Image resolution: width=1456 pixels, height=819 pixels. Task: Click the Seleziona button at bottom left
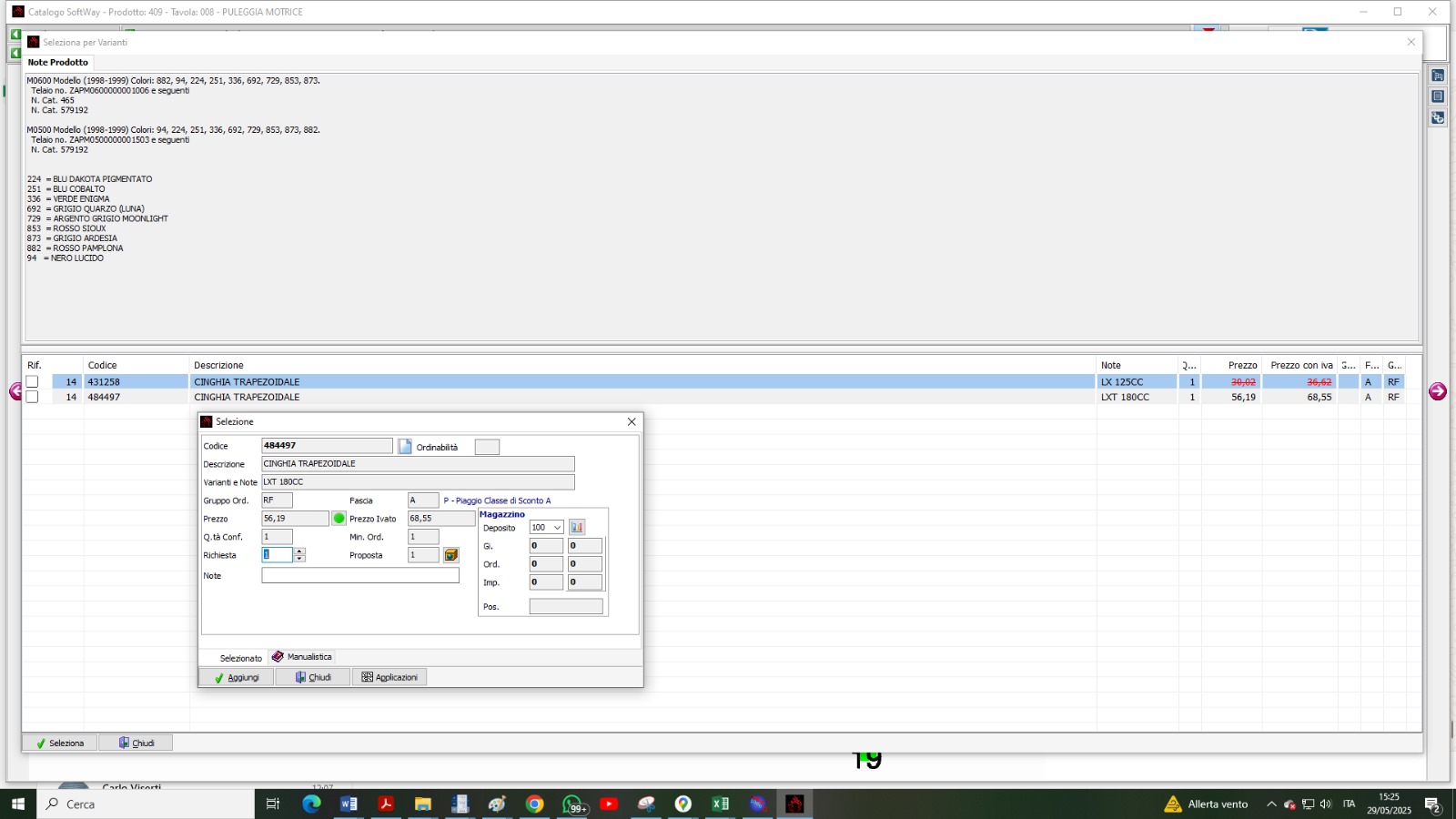(60, 743)
